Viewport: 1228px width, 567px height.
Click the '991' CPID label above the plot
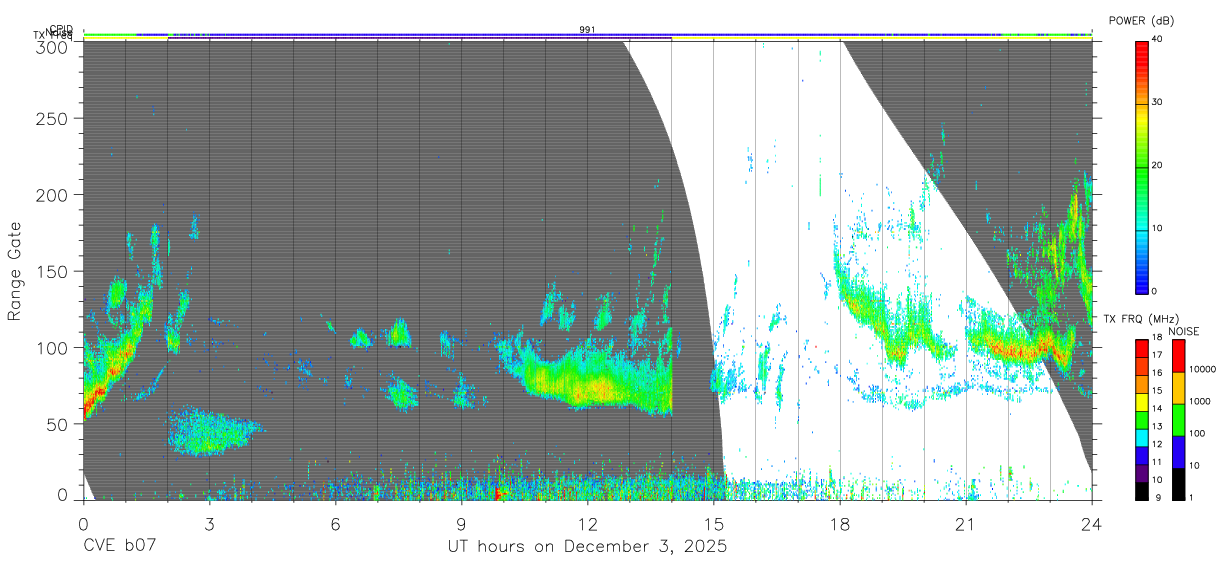[x=587, y=30]
